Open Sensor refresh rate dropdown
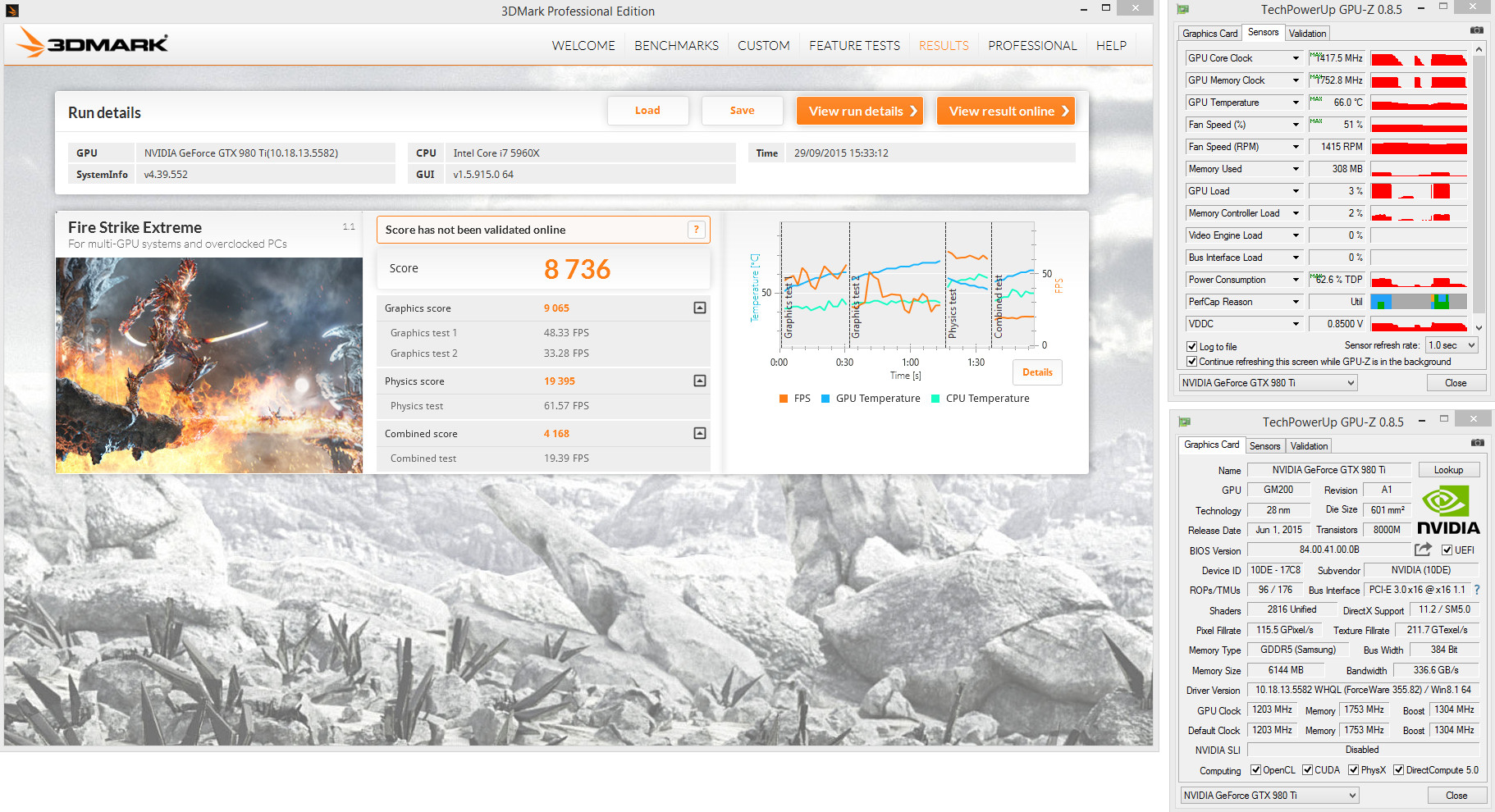The image size is (1495, 812). (1452, 345)
